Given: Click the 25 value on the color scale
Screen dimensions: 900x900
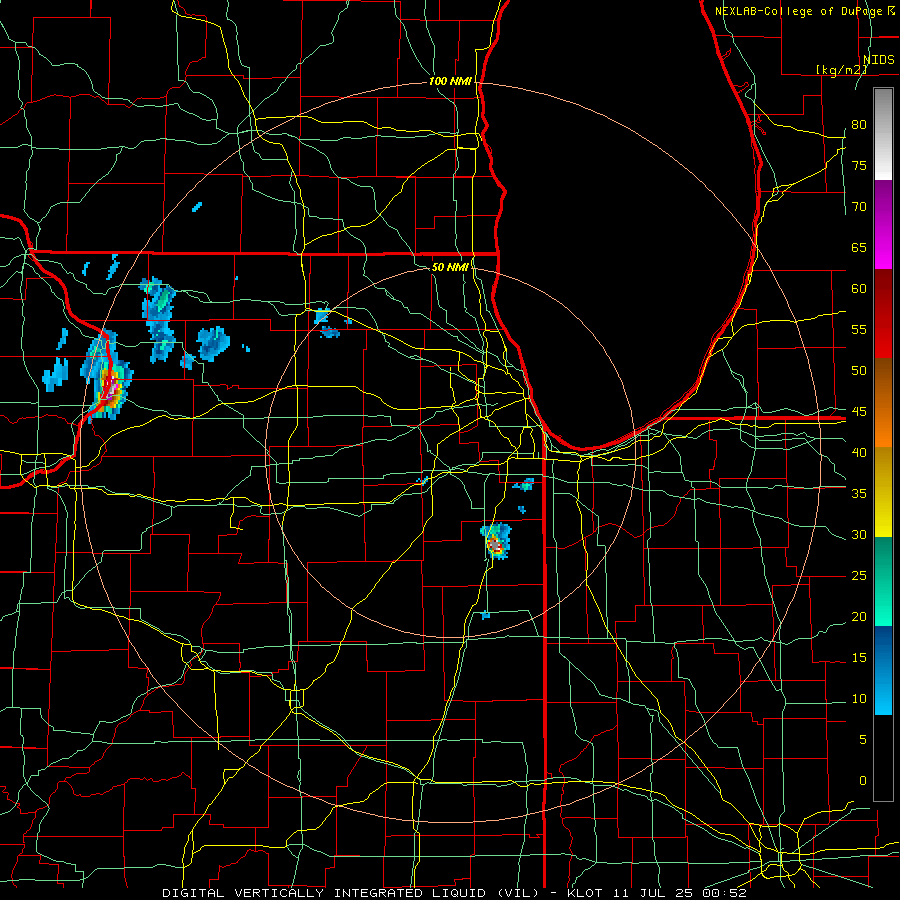Looking at the screenshot, I should coord(859,576).
